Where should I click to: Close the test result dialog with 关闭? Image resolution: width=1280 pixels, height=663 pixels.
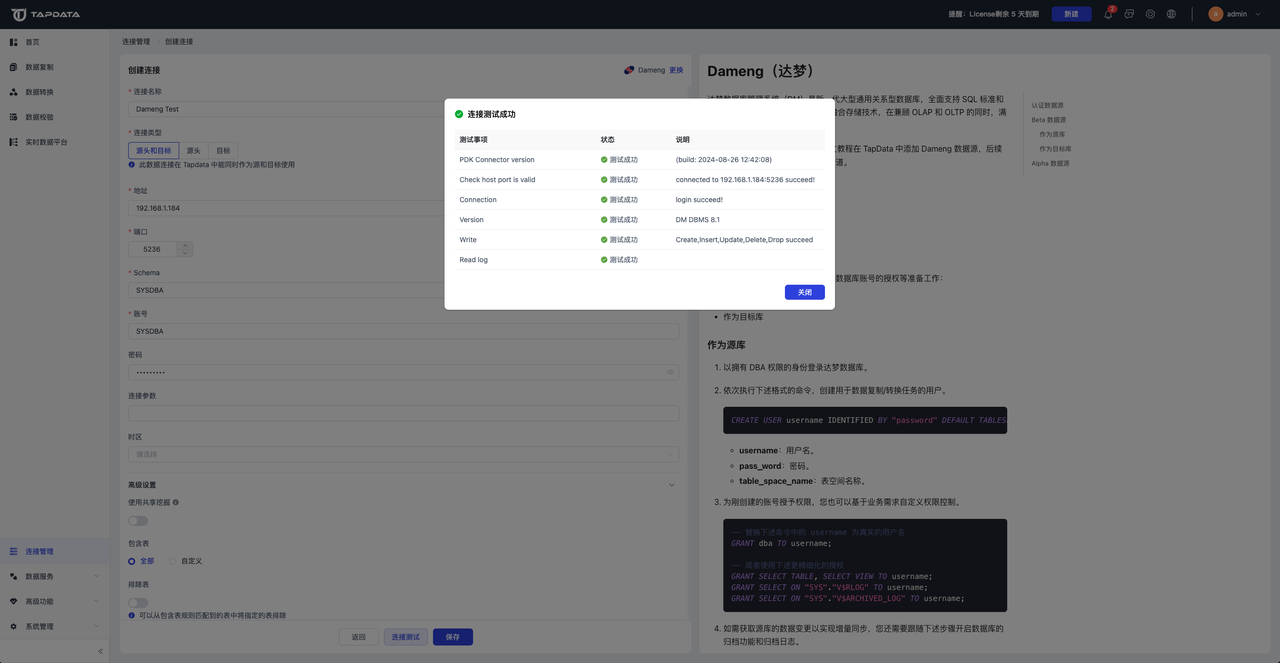coord(805,292)
